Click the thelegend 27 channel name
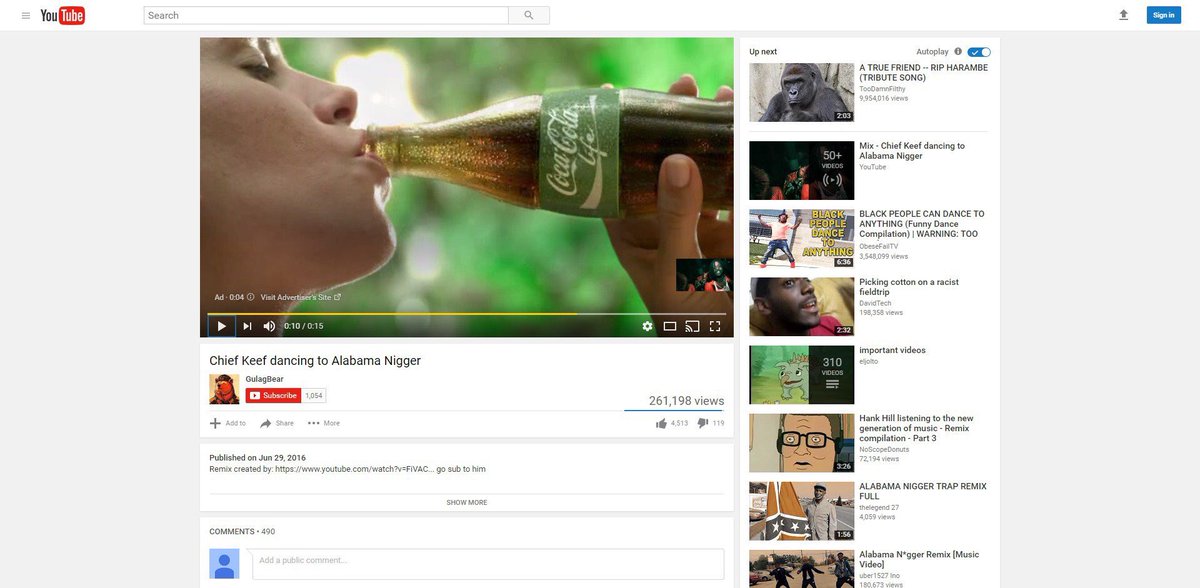Image resolution: width=1200 pixels, height=588 pixels. [880, 507]
